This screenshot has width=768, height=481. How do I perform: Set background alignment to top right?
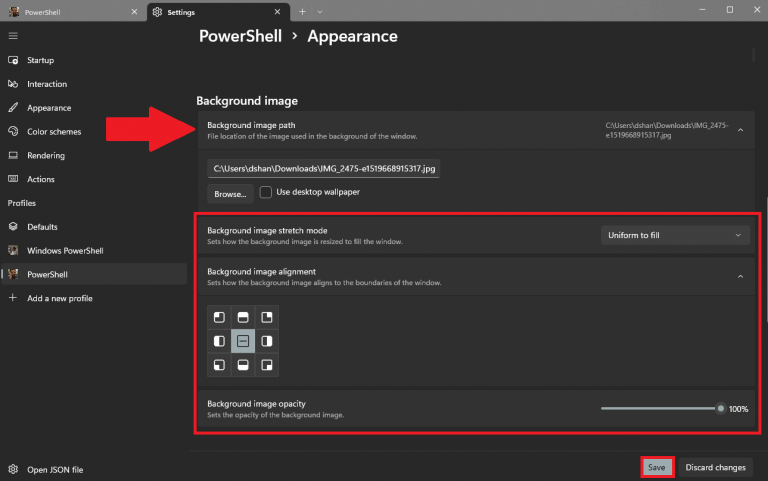(x=267, y=317)
